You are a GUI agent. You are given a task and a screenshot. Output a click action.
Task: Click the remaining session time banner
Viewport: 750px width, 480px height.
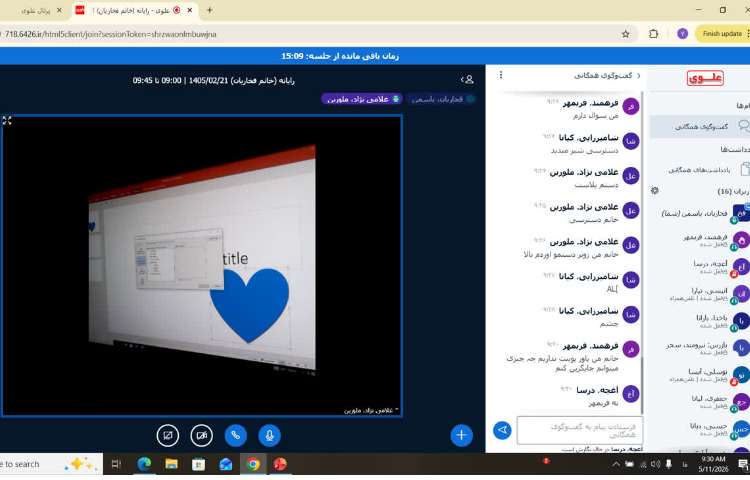point(340,56)
